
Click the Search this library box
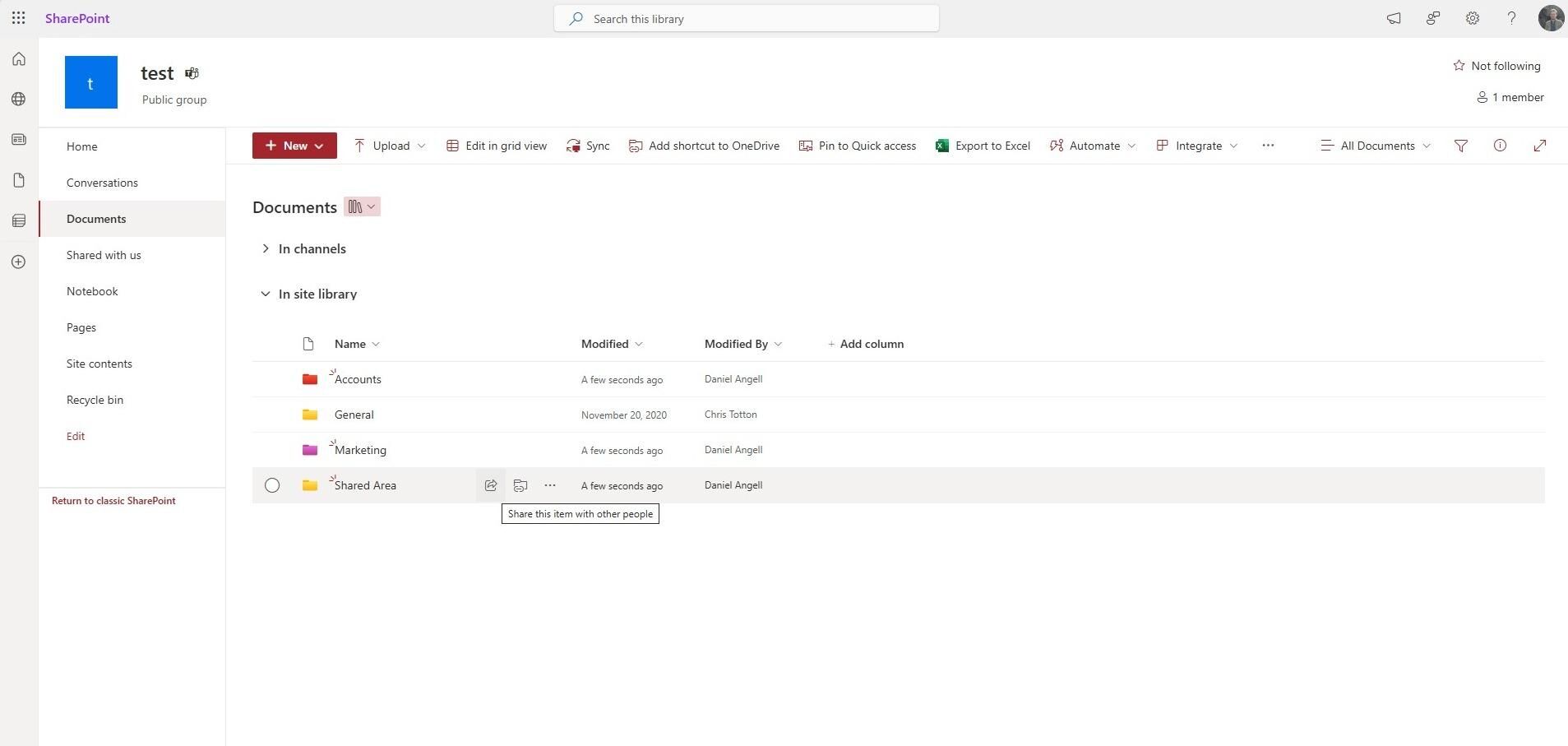747,18
